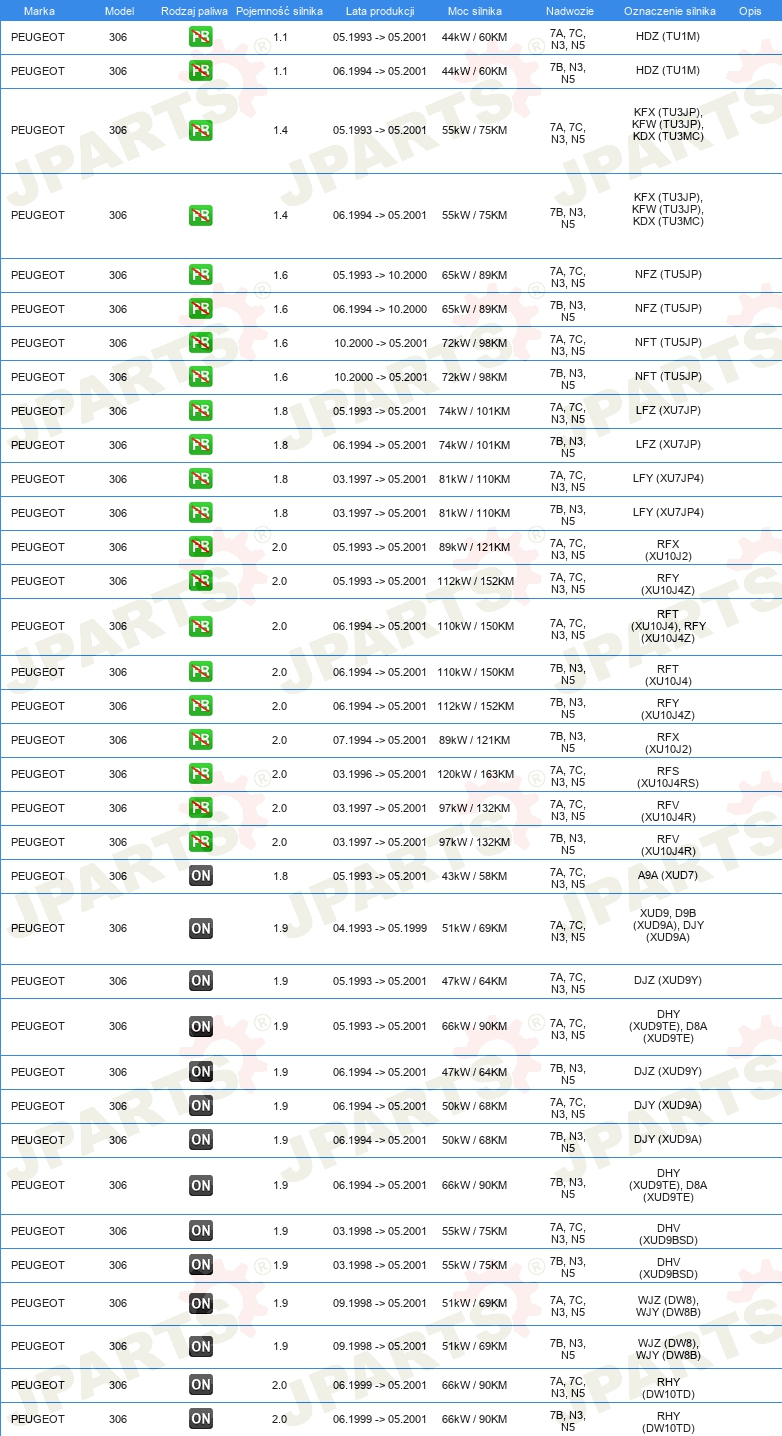Click the petrol icon in the 7A, 7C NFZ (TU5JP) row
The image size is (782, 1436).
(x=201, y=275)
